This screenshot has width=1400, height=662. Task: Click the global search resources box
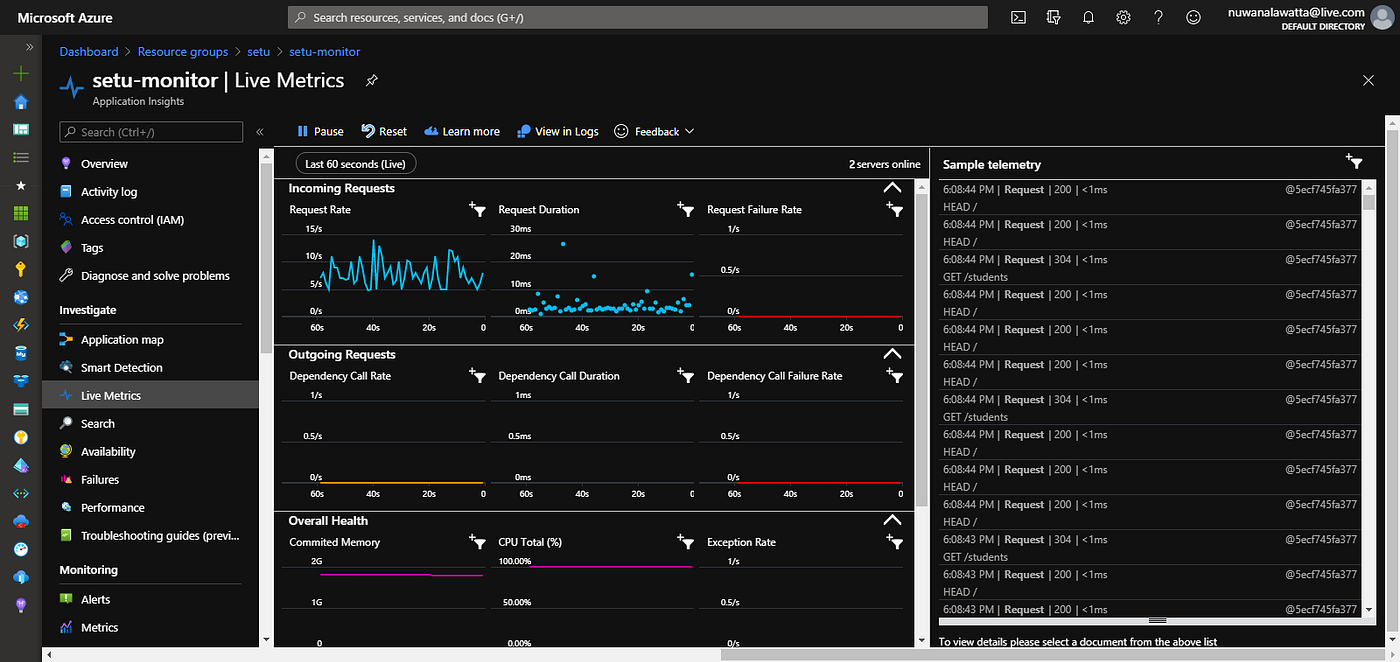point(637,17)
